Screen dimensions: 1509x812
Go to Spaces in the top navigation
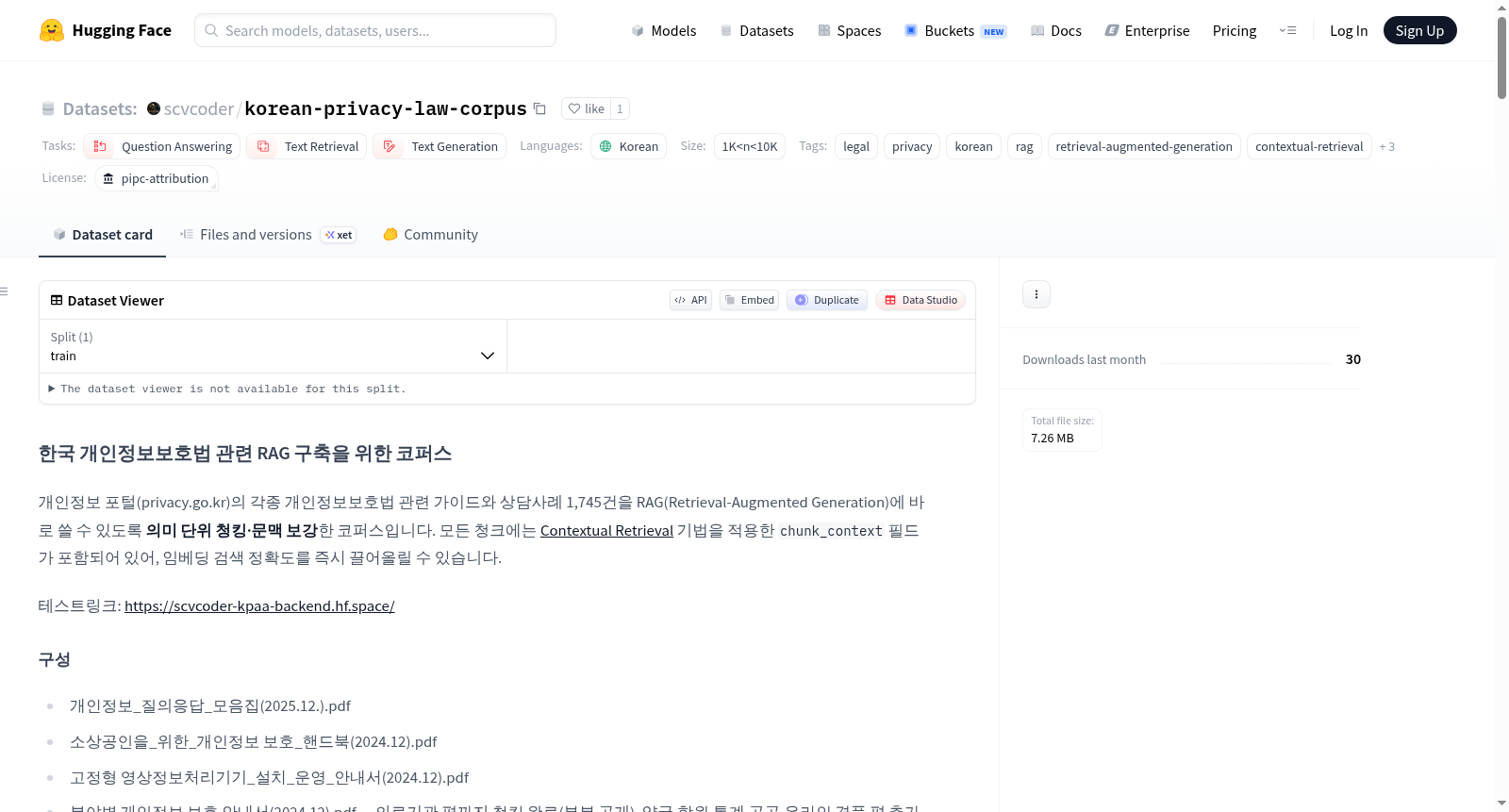tap(850, 31)
